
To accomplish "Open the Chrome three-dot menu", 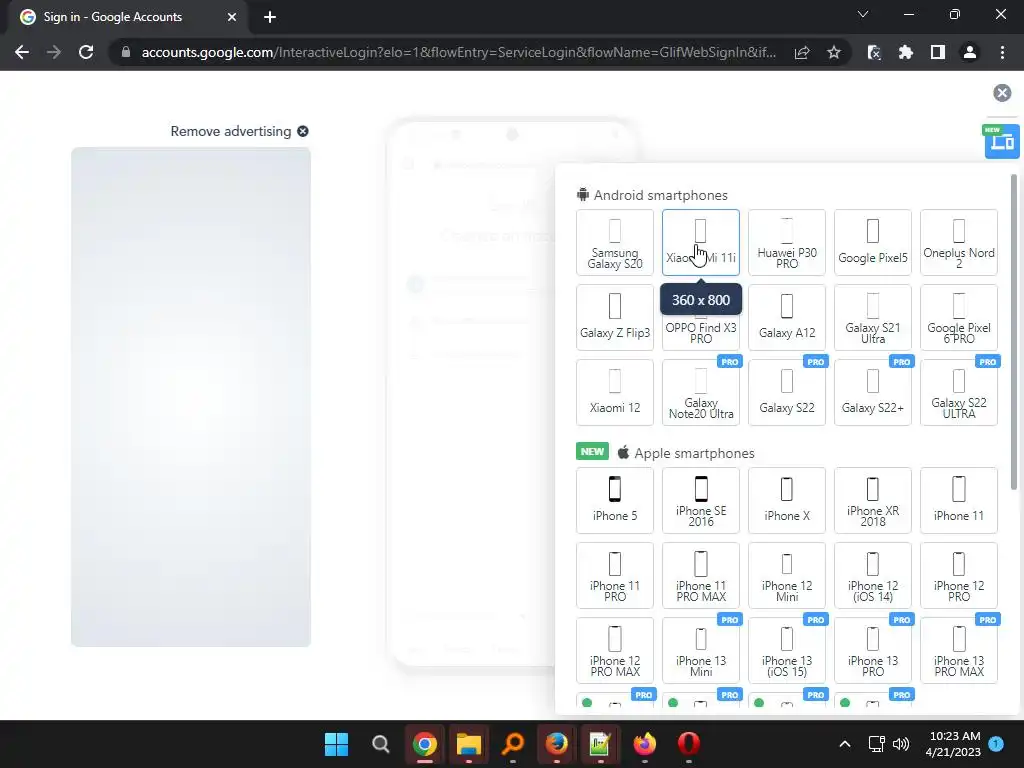I will tap(1002, 52).
